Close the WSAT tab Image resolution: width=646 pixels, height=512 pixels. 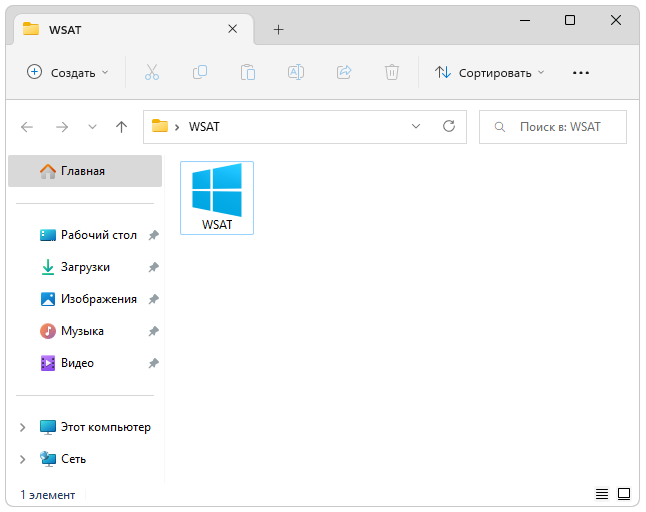[232, 29]
